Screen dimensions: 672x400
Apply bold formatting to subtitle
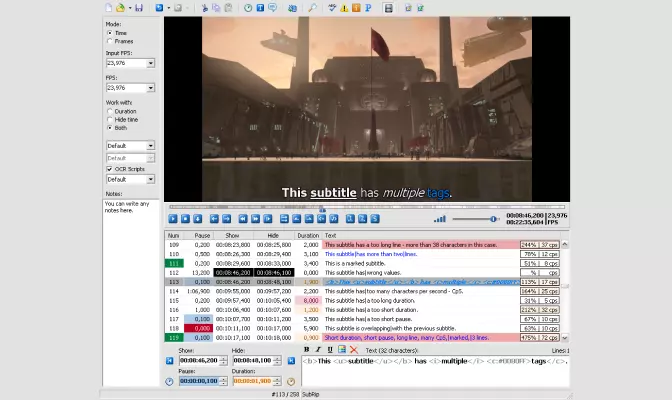coord(306,350)
